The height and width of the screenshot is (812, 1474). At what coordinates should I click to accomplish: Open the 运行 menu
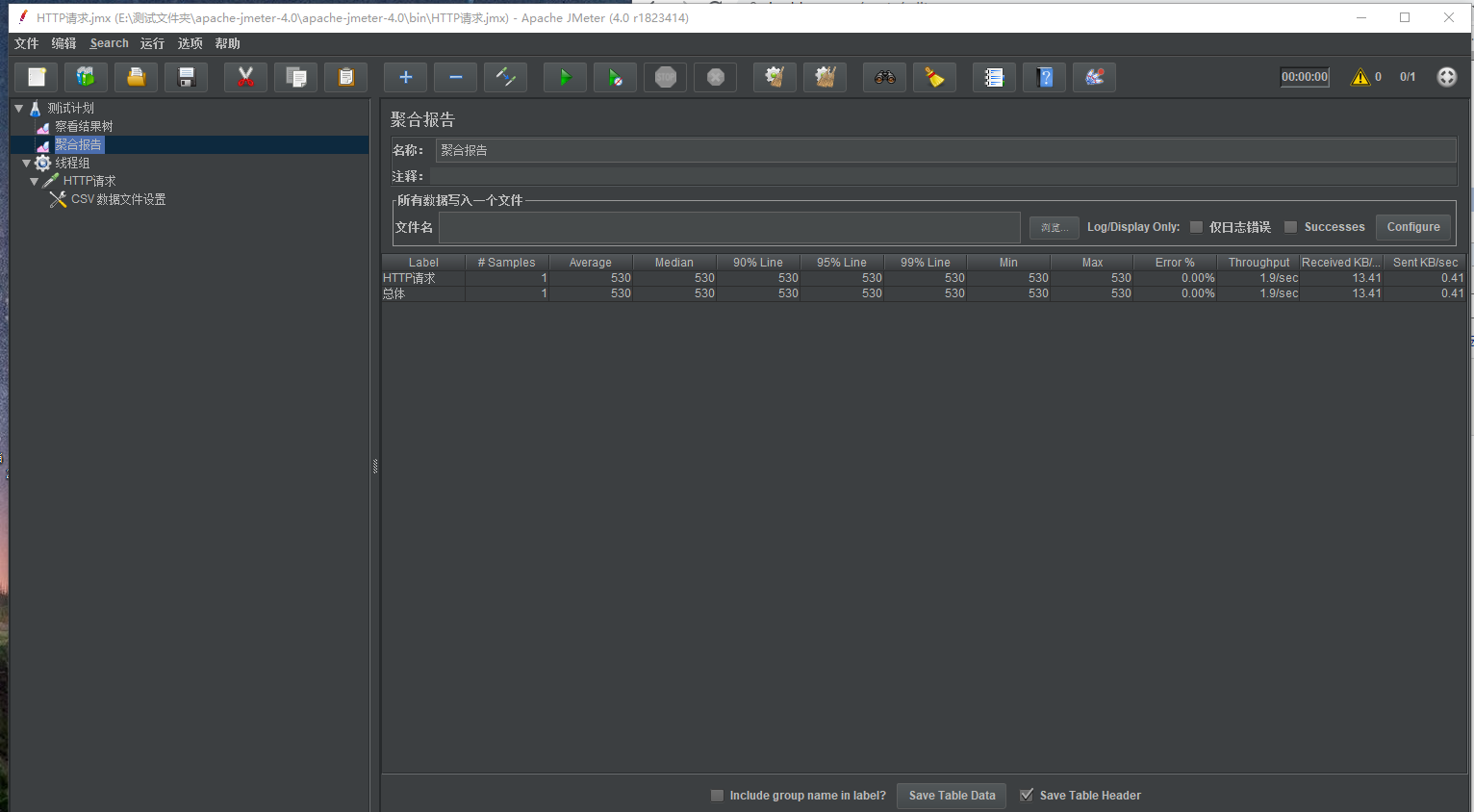click(152, 43)
